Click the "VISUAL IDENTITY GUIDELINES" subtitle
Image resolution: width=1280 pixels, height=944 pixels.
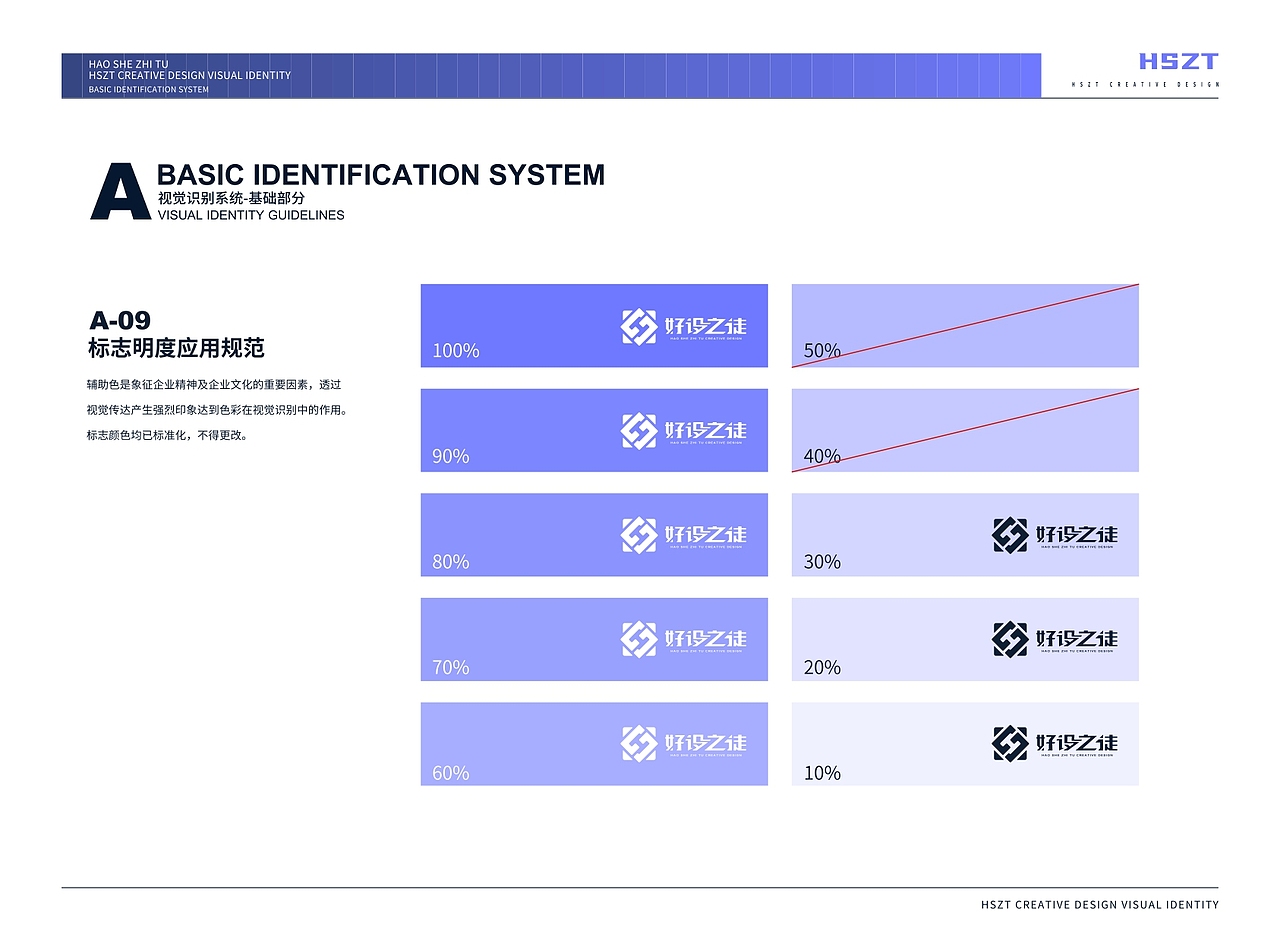(x=251, y=215)
